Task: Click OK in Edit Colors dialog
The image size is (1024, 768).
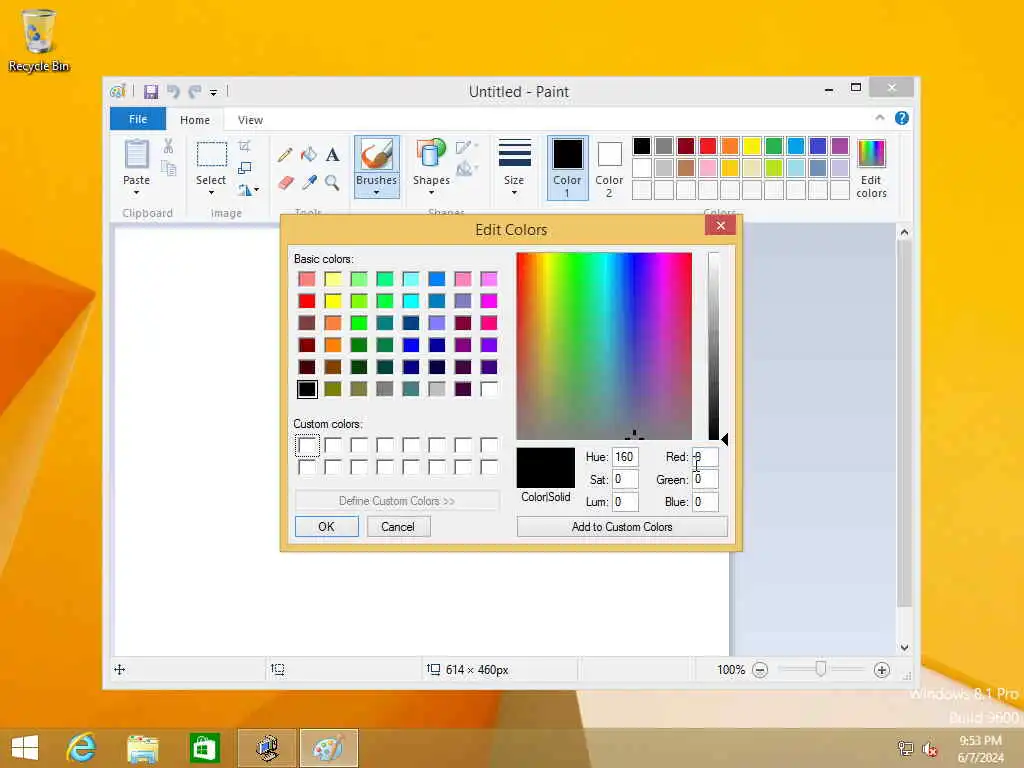Action: [327, 526]
